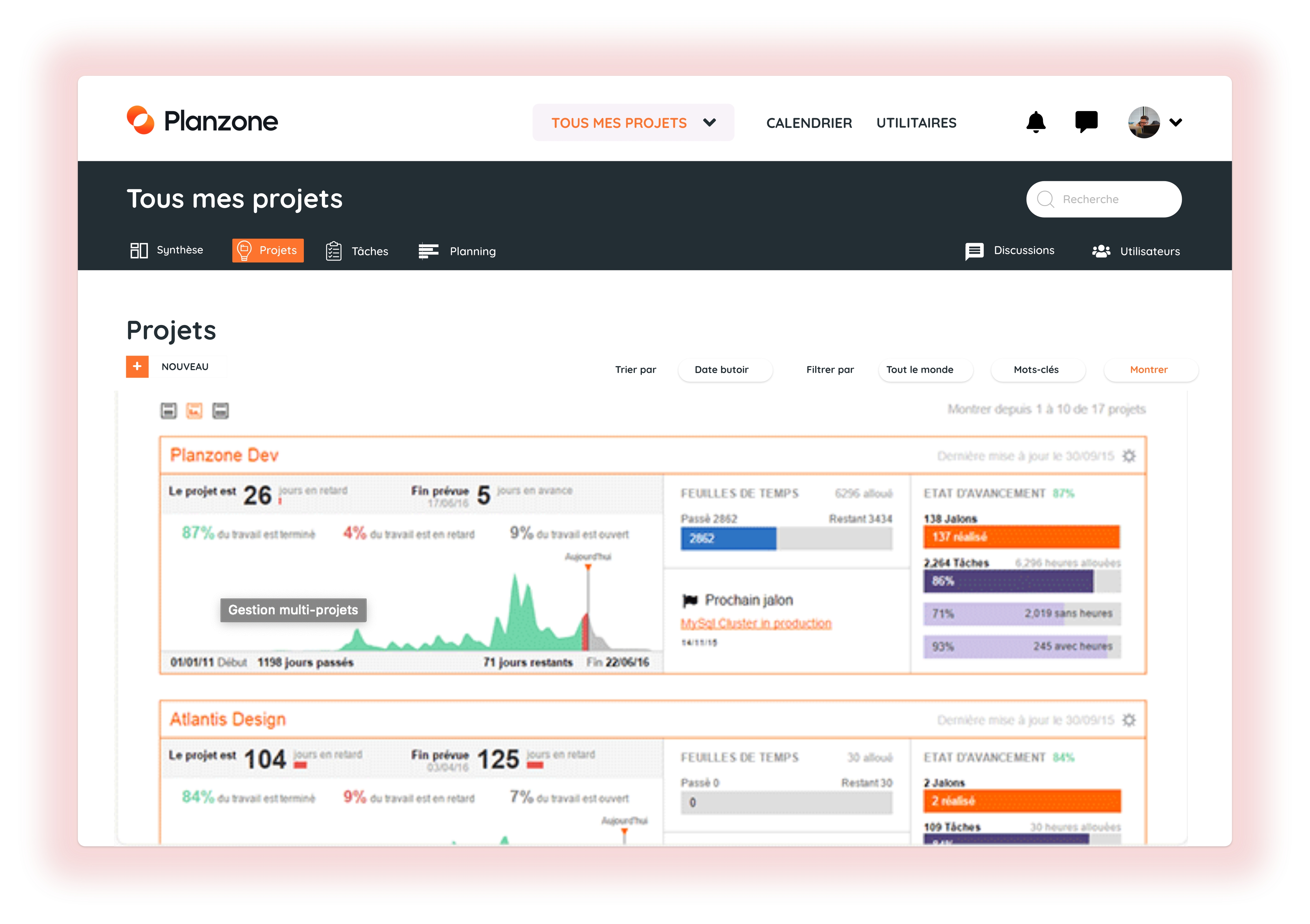Click the Prochain jalon flag icon
1310x924 pixels.
(690, 600)
